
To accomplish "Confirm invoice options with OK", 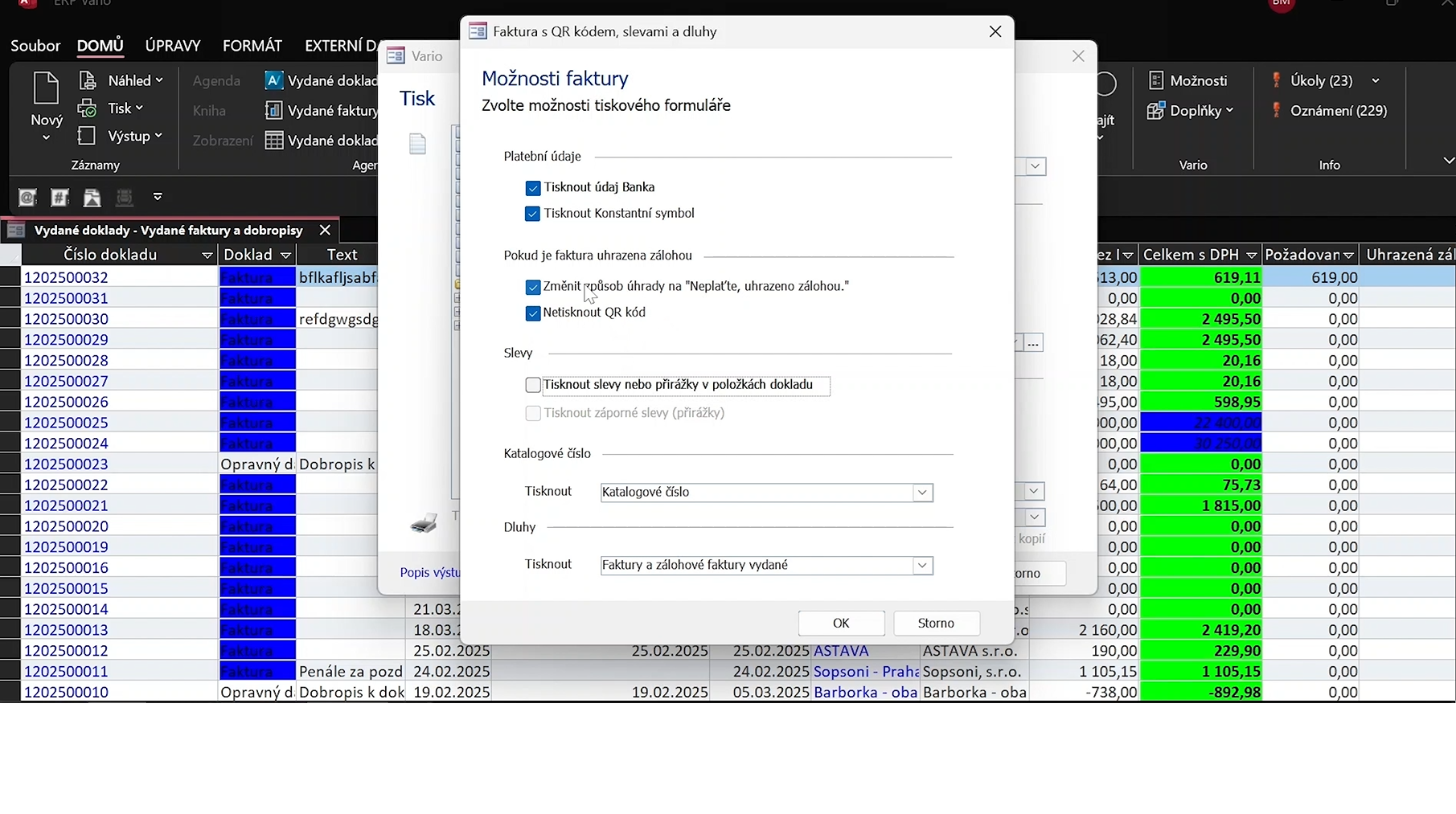I will pyautogui.click(x=841, y=624).
